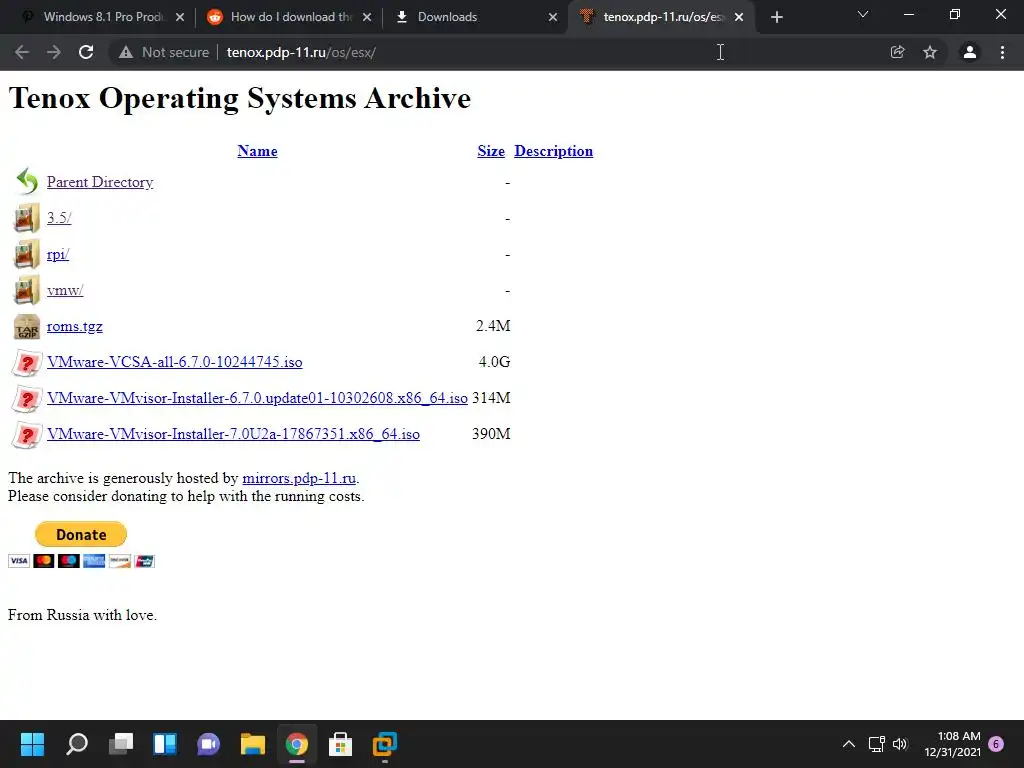The width and height of the screenshot is (1024, 768).
Task: Open a new tab with the plus button
Action: (776, 17)
